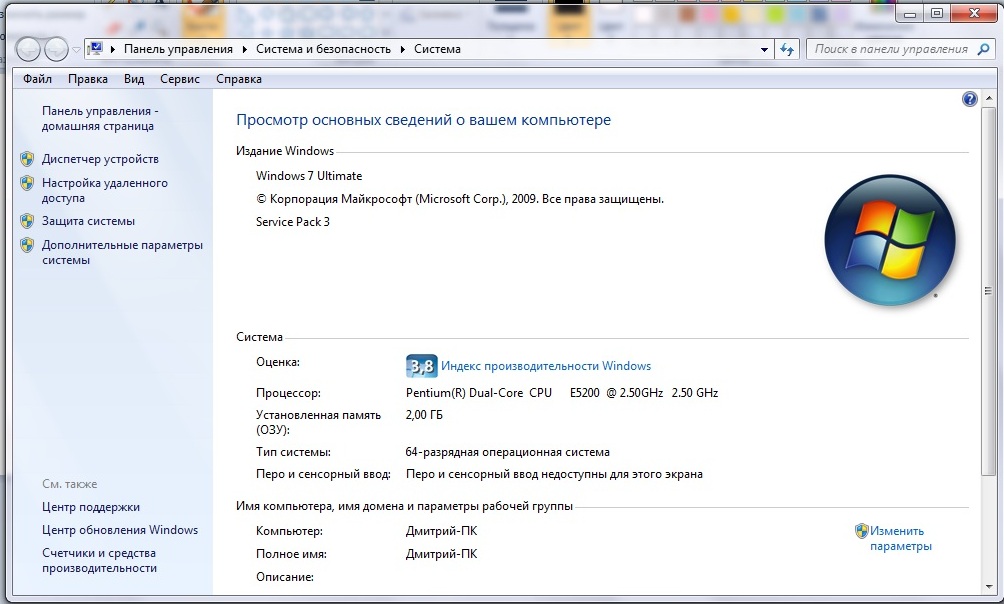Click the Поиск в панели управления search field

pos(890,49)
